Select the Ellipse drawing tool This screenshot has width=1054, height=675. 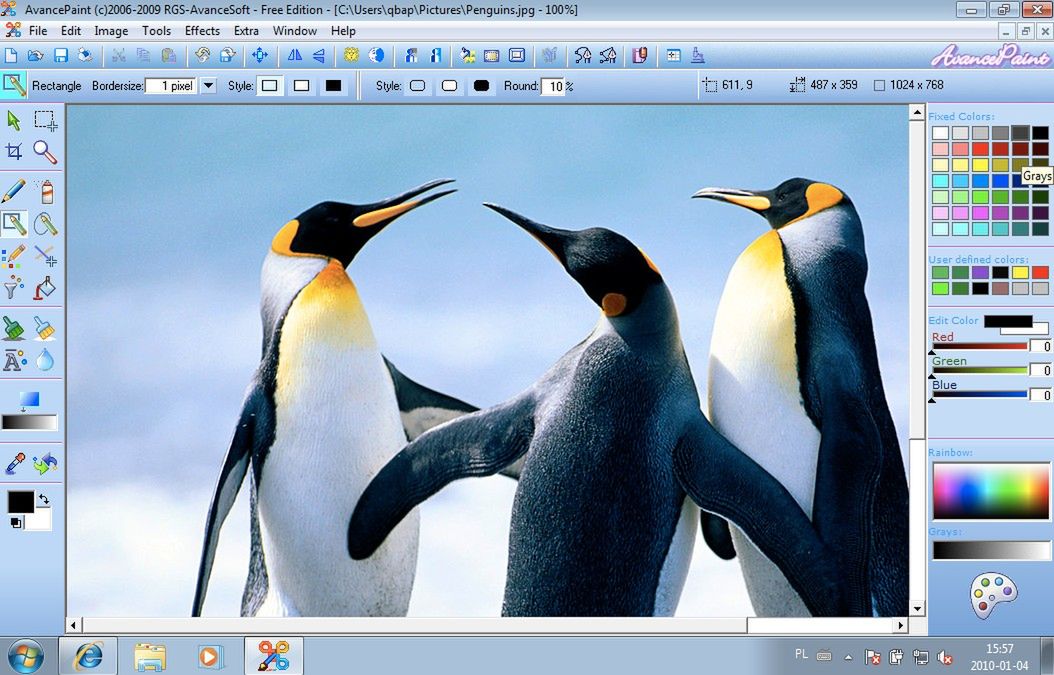point(46,224)
